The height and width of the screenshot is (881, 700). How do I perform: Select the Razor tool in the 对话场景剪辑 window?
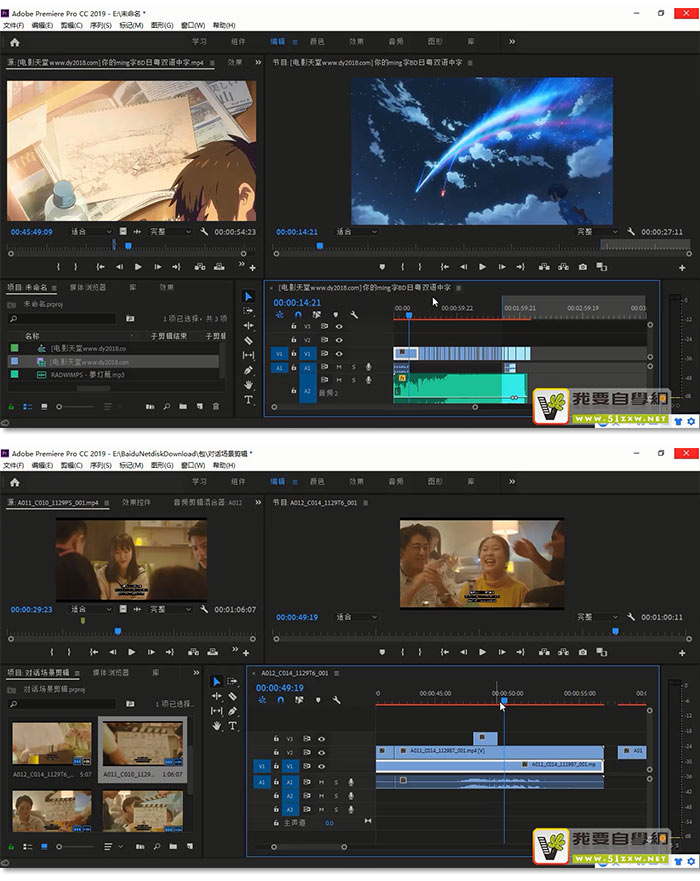tap(233, 696)
